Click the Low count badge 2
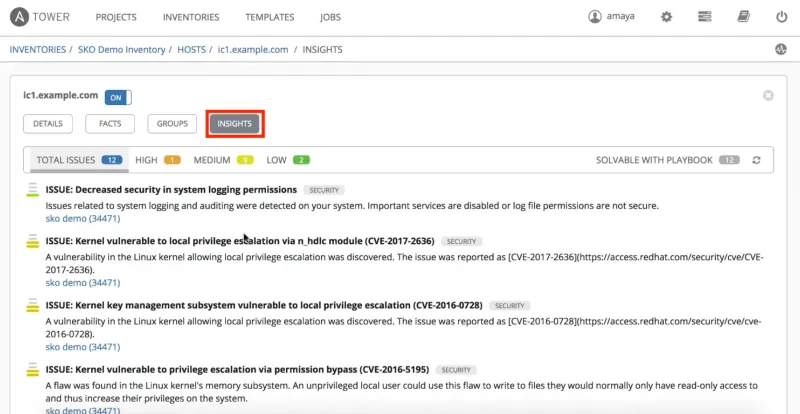Image resolution: width=800 pixels, height=414 pixels. 302,160
